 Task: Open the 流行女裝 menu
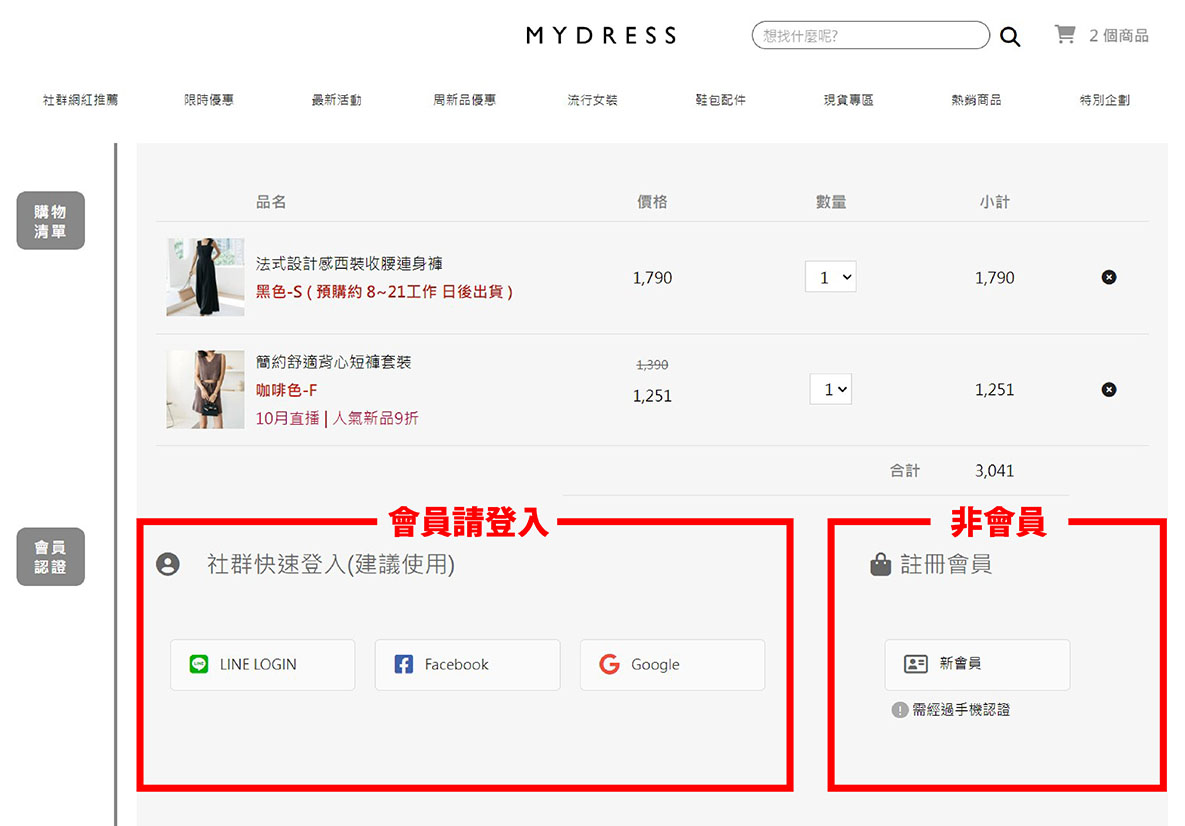pos(592,100)
